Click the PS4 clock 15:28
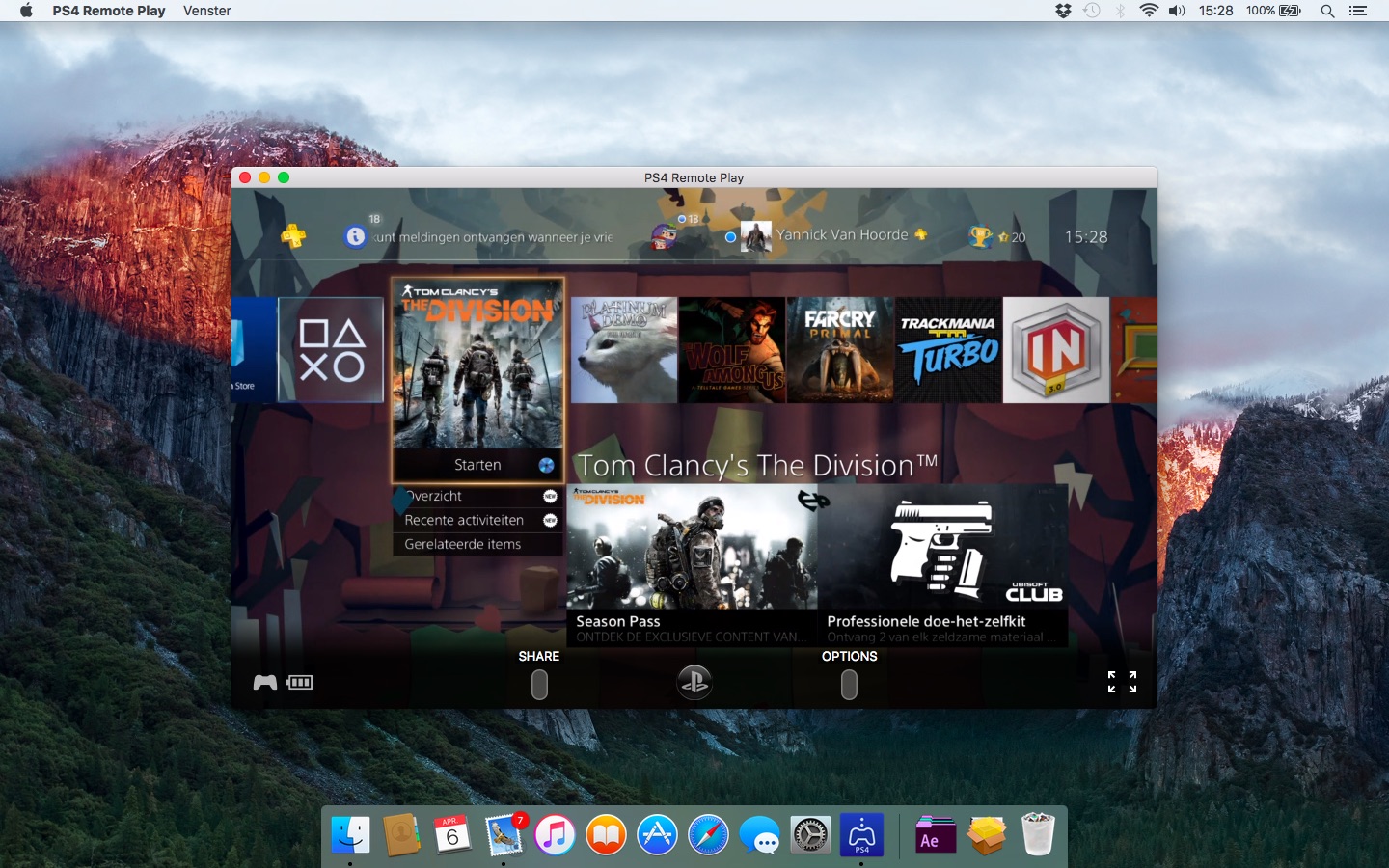Screen dimensions: 1389x868 (x=1086, y=236)
